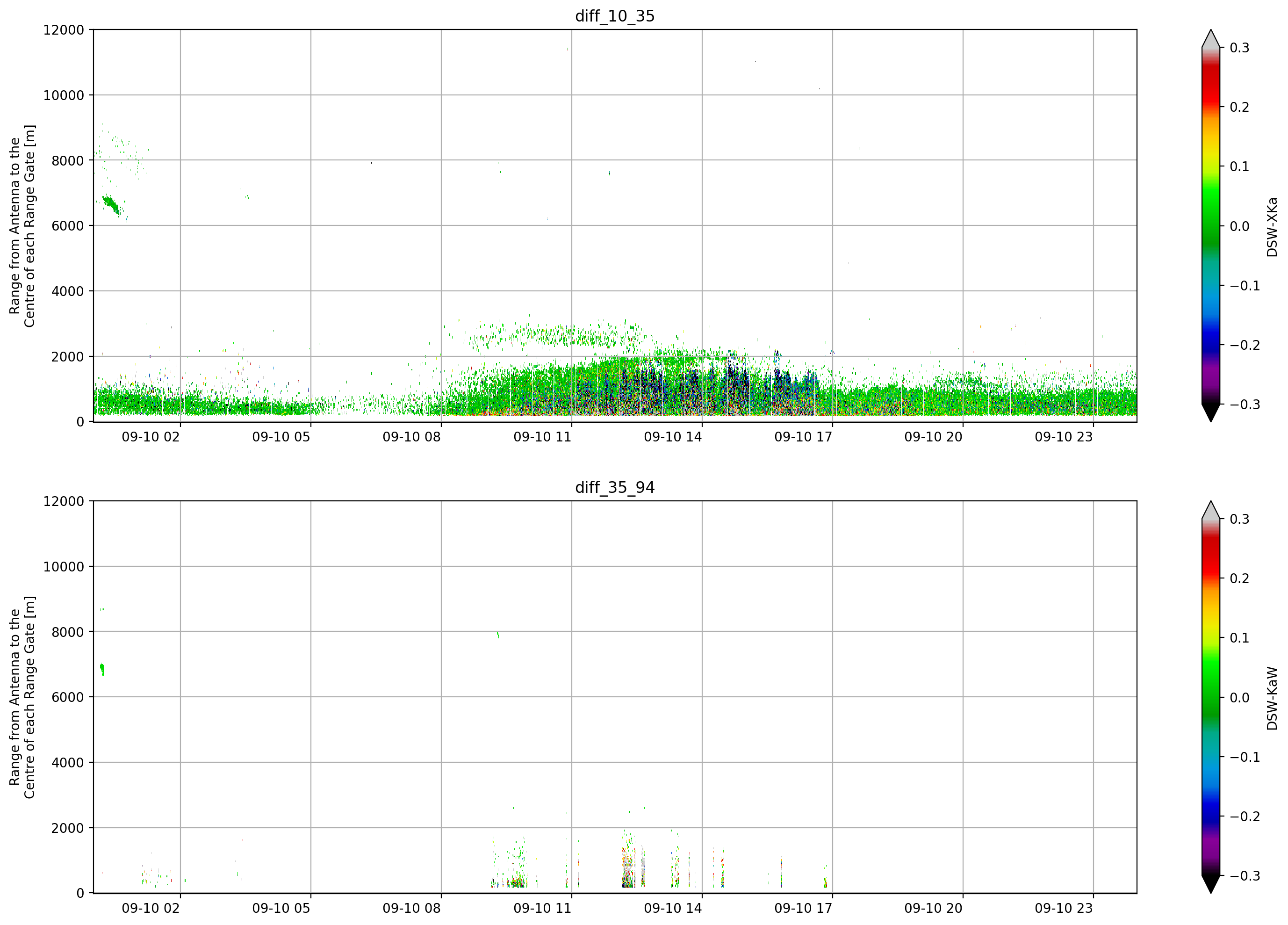Image resolution: width=1288 pixels, height=925 pixels.
Task: Click '09-10 17' time label under diff_35_94
Action: click(x=803, y=909)
